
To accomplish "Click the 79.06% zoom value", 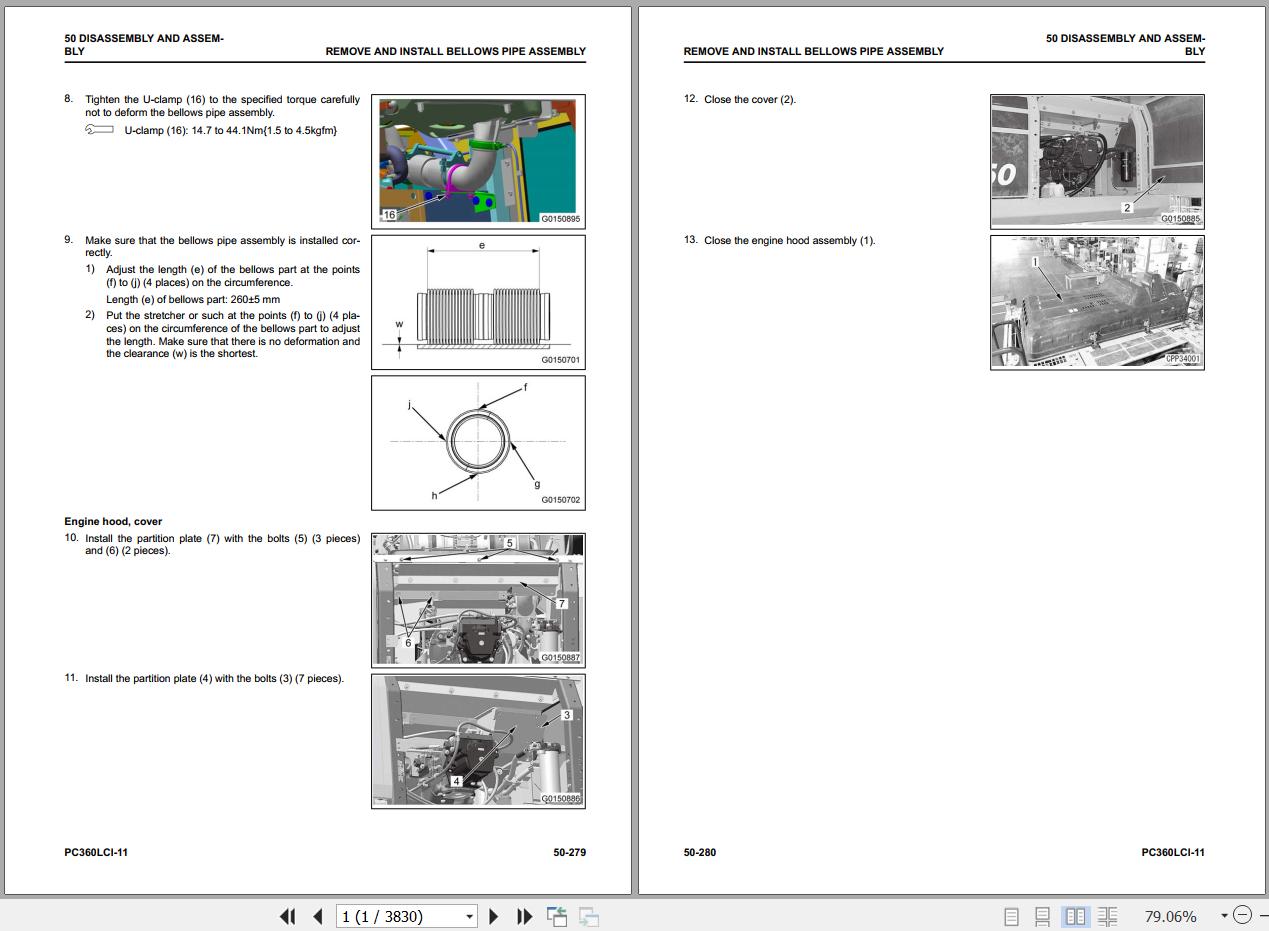I will [x=1170, y=916].
